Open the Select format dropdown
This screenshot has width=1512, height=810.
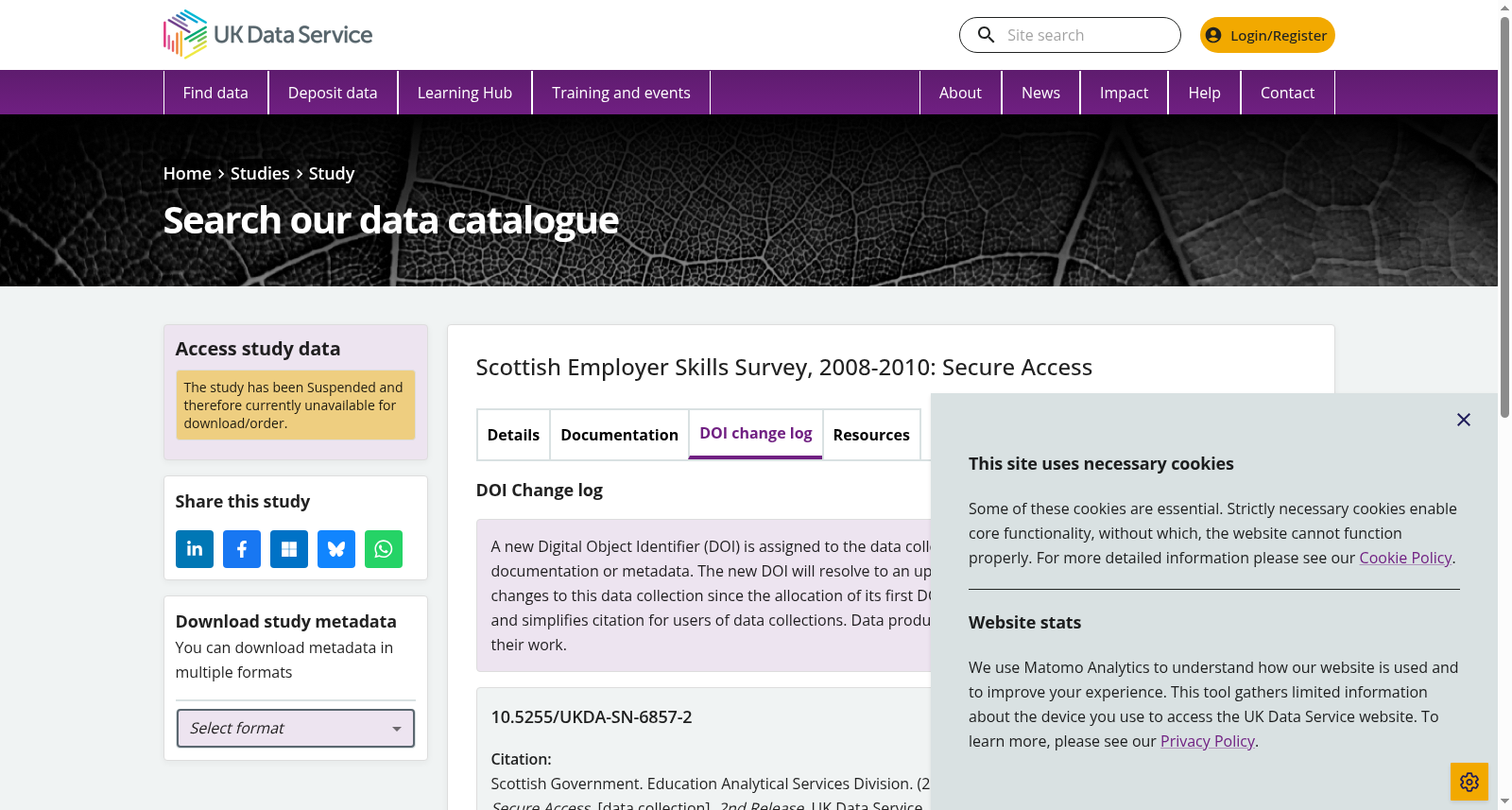pos(296,728)
